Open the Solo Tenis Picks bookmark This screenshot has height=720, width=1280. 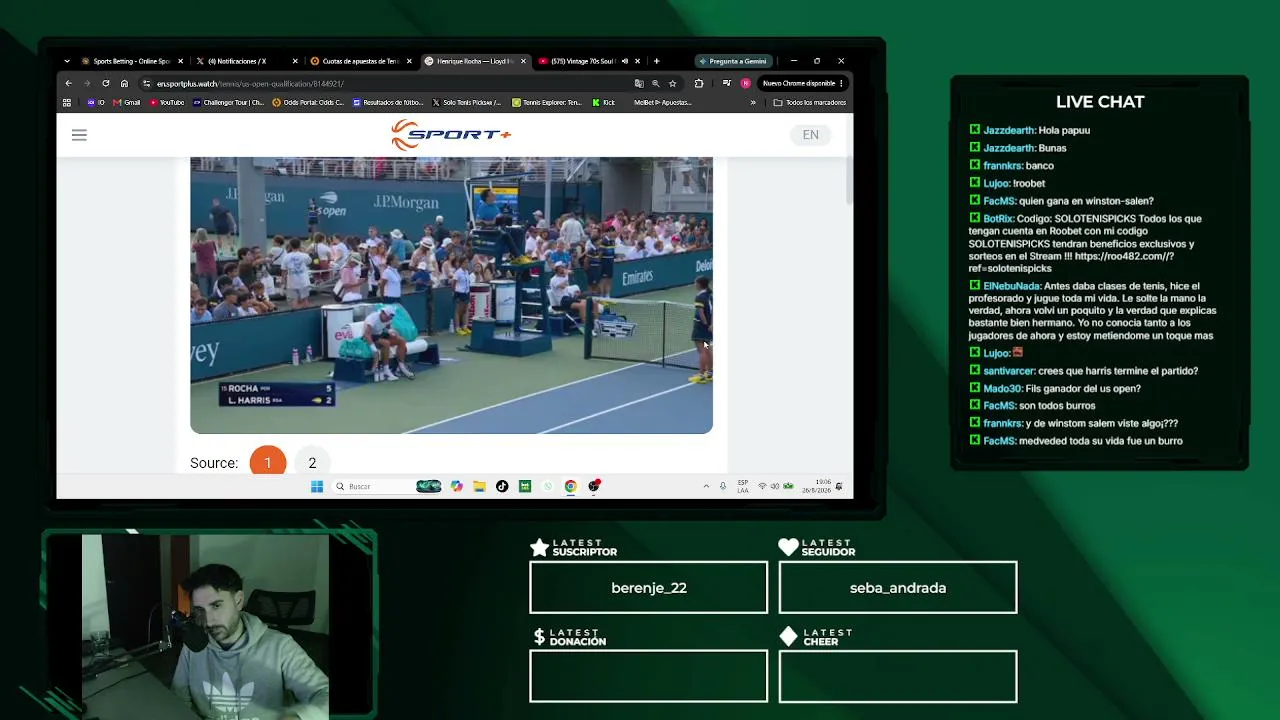(467, 102)
